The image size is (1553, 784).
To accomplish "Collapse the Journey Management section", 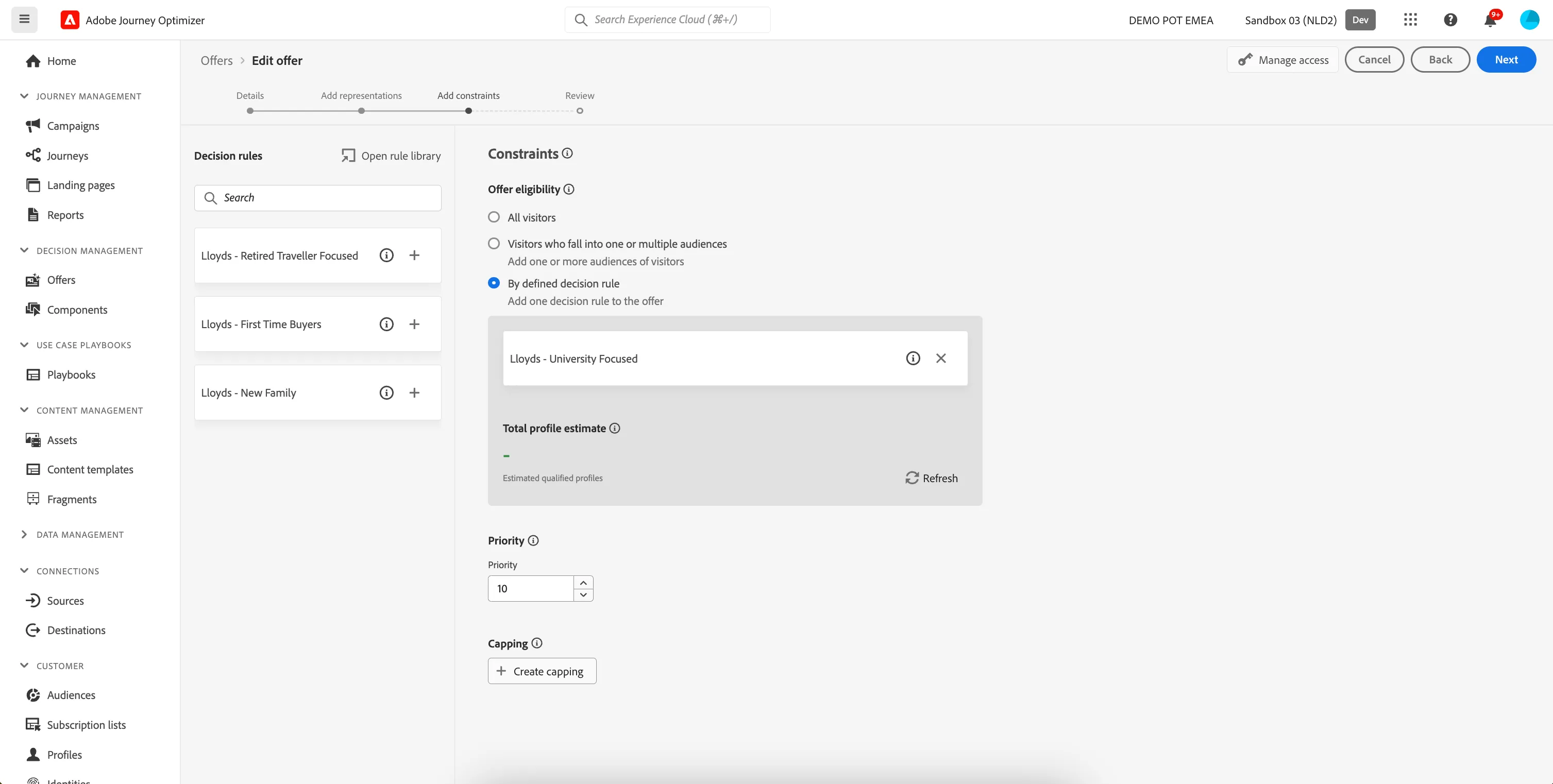I will click(24, 96).
